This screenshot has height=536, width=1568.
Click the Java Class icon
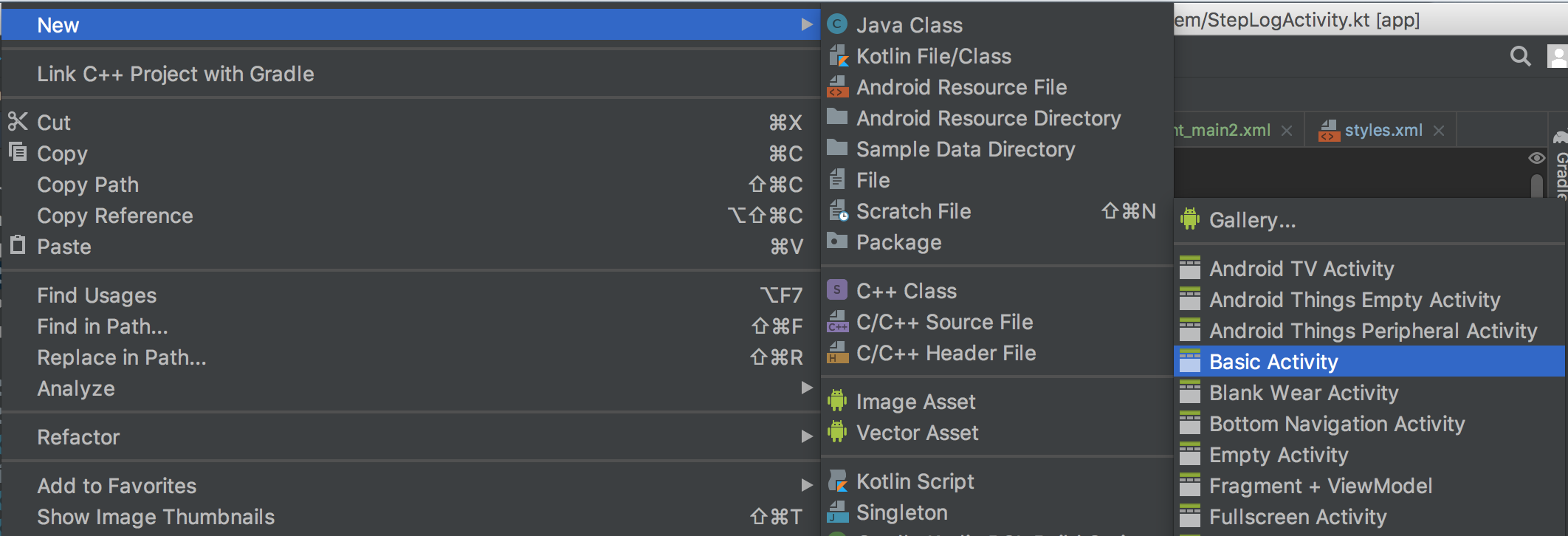click(837, 24)
